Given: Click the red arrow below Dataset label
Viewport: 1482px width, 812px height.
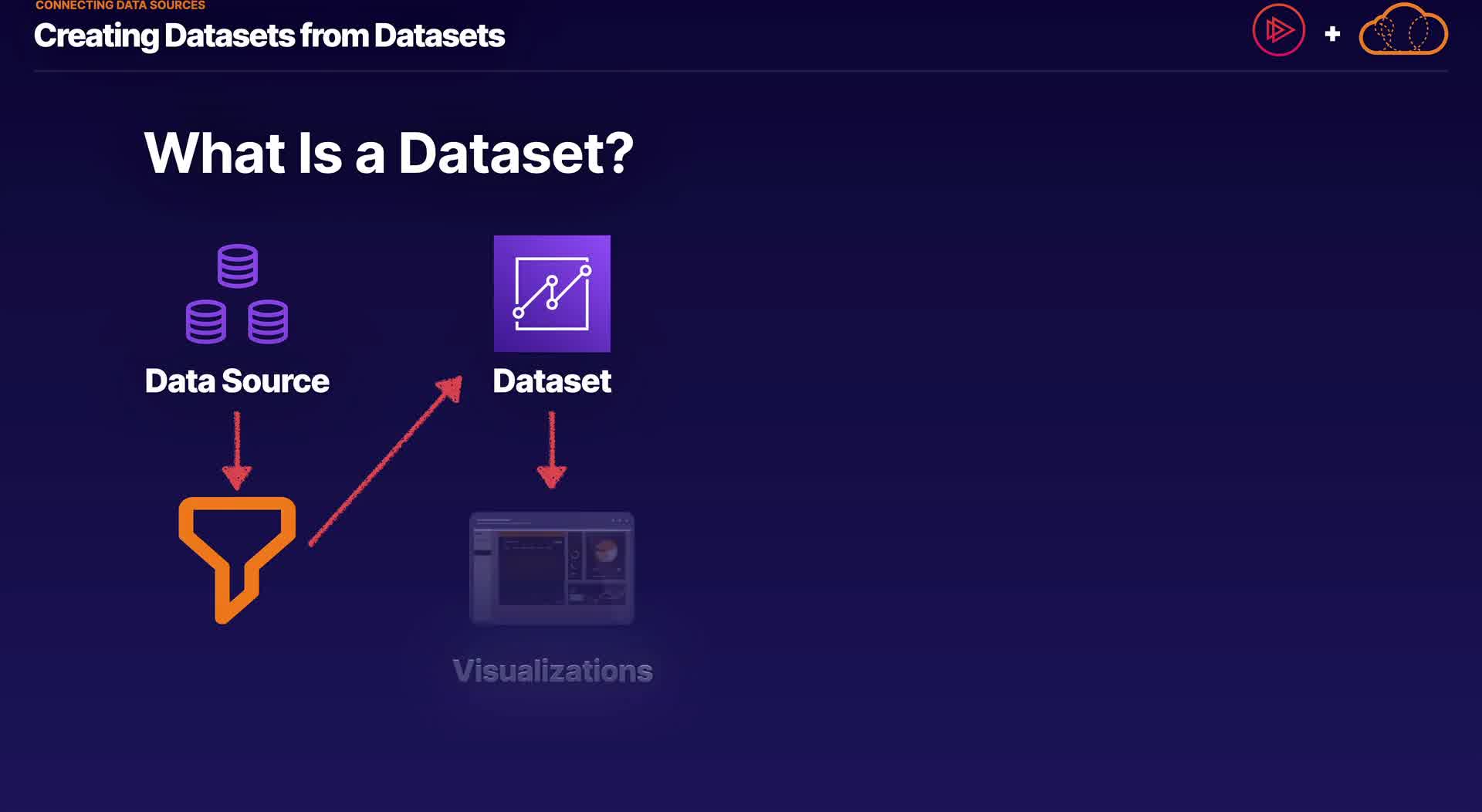Looking at the screenshot, I should (551, 450).
